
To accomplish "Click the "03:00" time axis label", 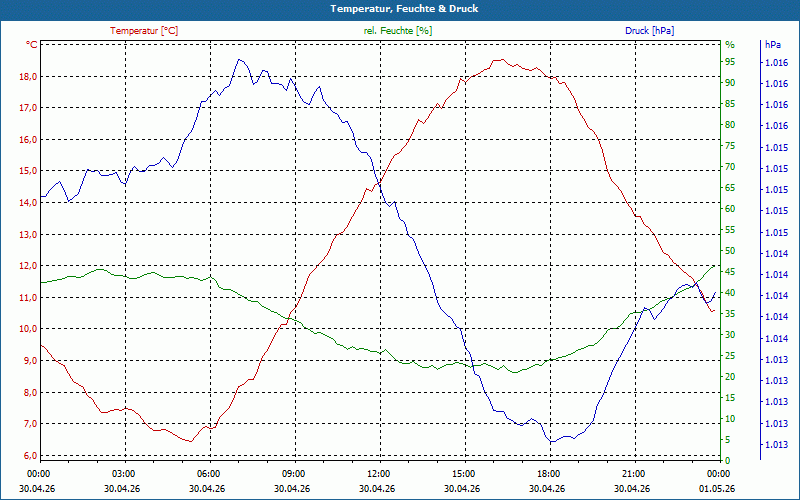I will click(x=122, y=473).
